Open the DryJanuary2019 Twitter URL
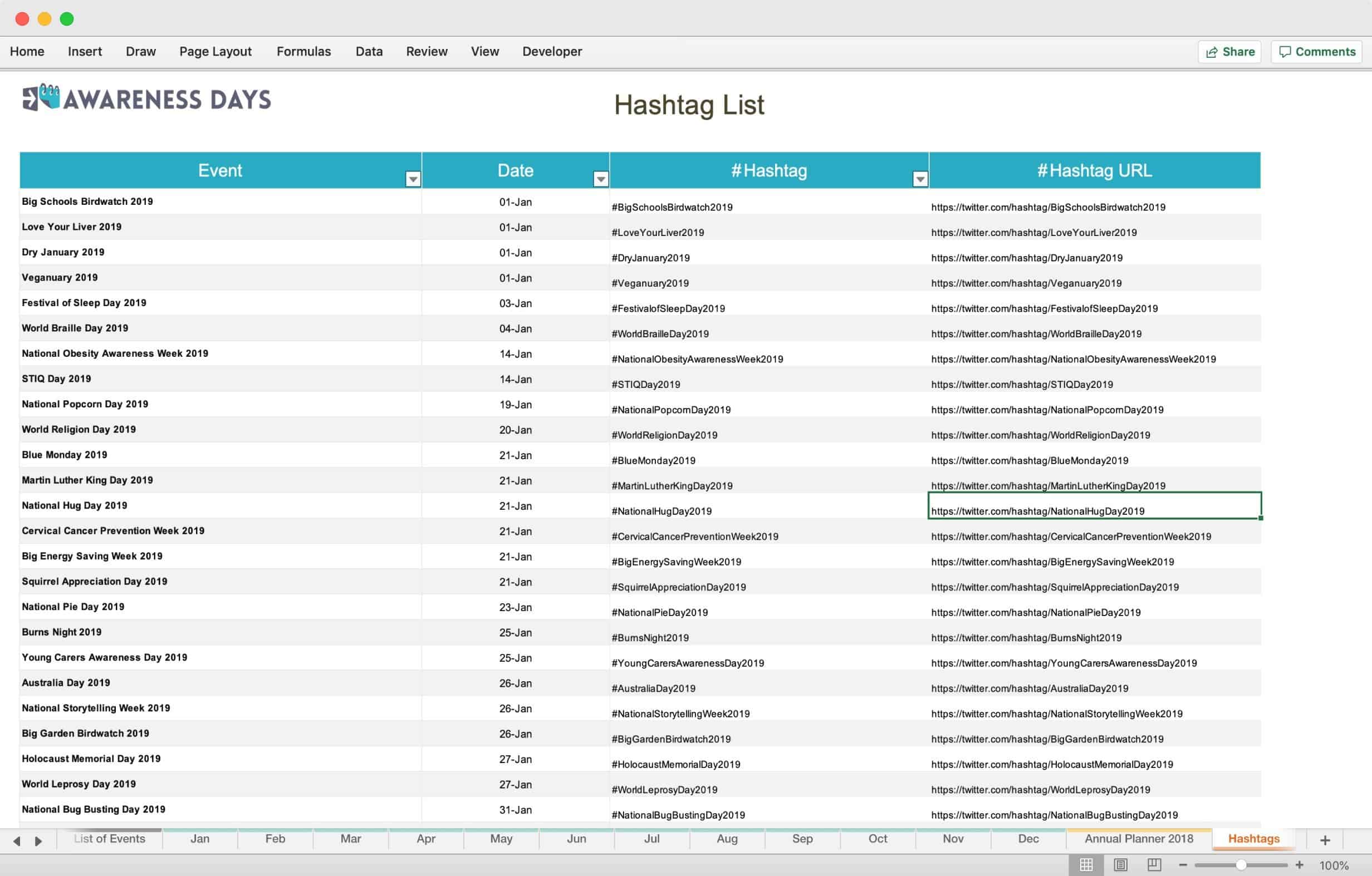 (x=1027, y=258)
